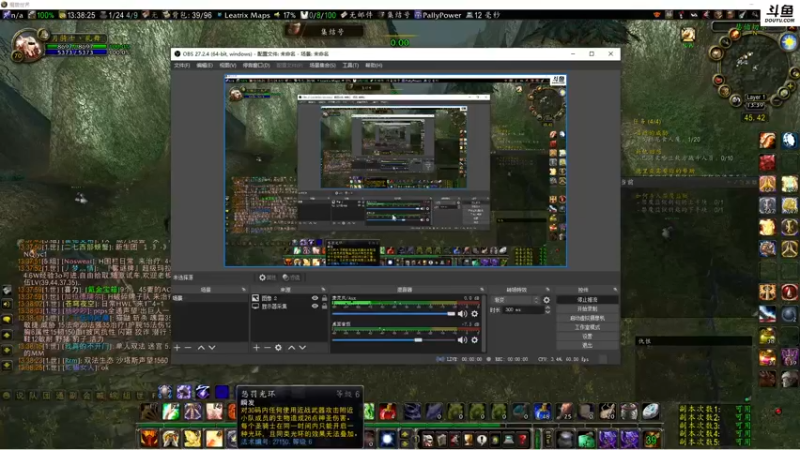Add a new scene with the scenes plus button

[177, 347]
